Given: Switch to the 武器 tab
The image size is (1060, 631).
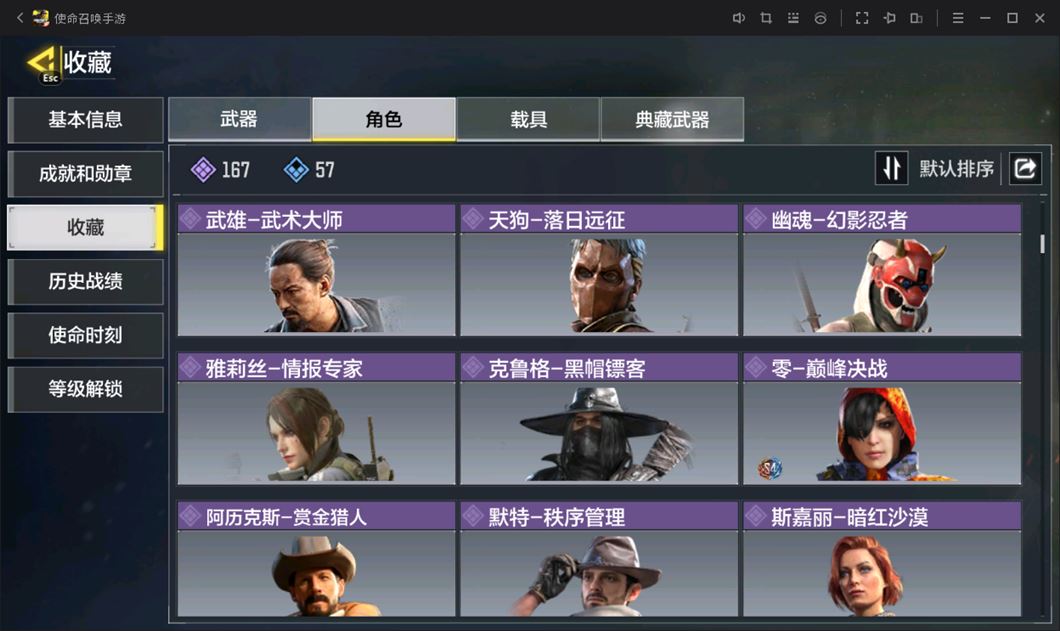Looking at the screenshot, I should (x=239, y=120).
